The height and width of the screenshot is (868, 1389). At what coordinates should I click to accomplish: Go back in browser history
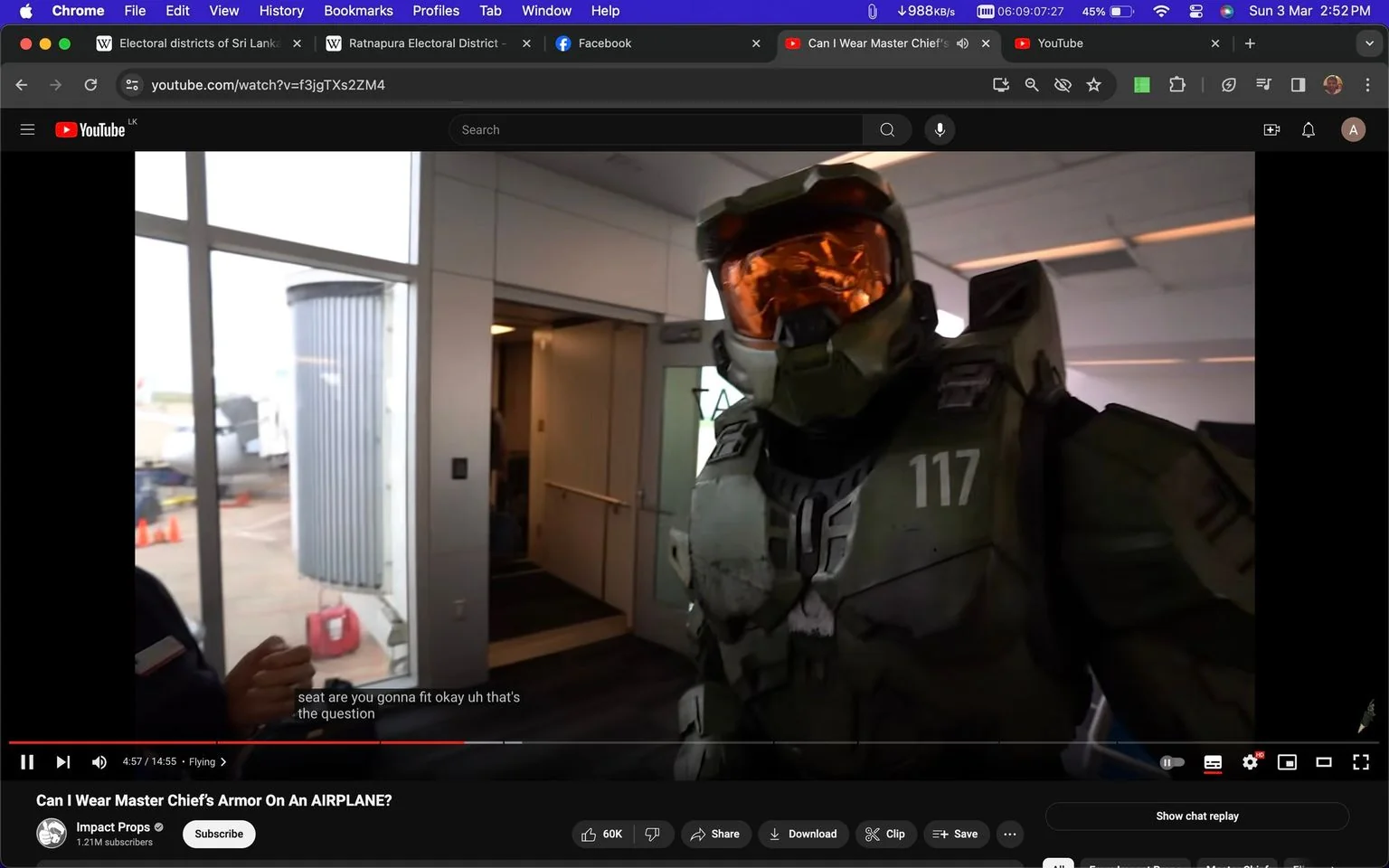tap(22, 84)
